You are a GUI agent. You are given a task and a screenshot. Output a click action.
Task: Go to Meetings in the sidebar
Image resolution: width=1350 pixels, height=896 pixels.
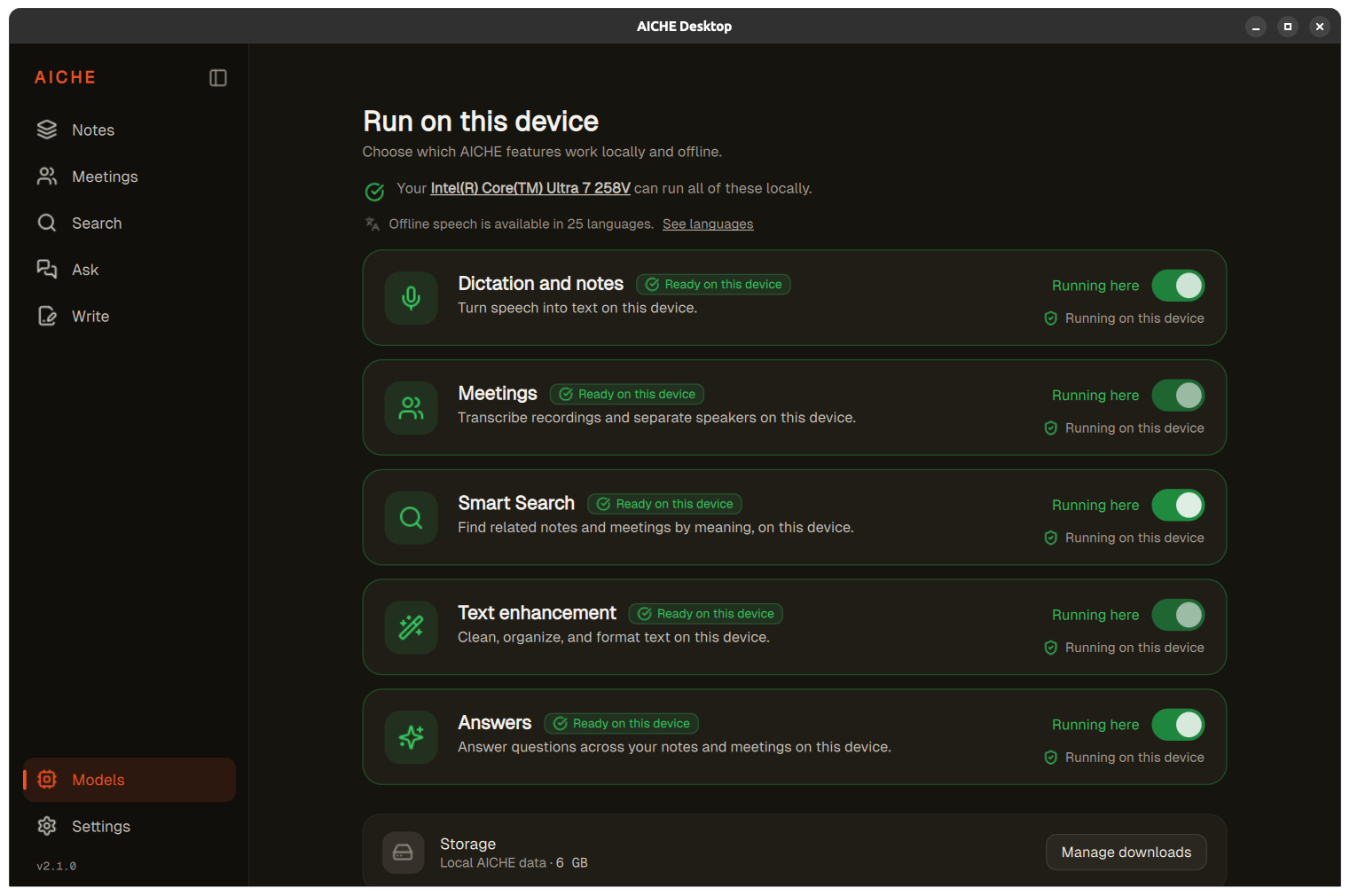coord(130,177)
